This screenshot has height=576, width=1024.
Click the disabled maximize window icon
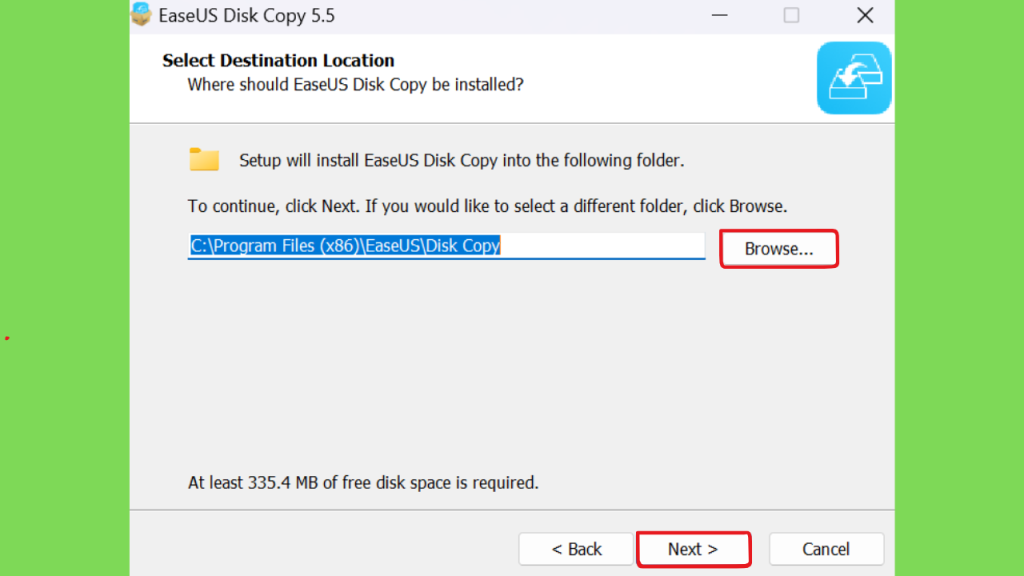point(791,15)
